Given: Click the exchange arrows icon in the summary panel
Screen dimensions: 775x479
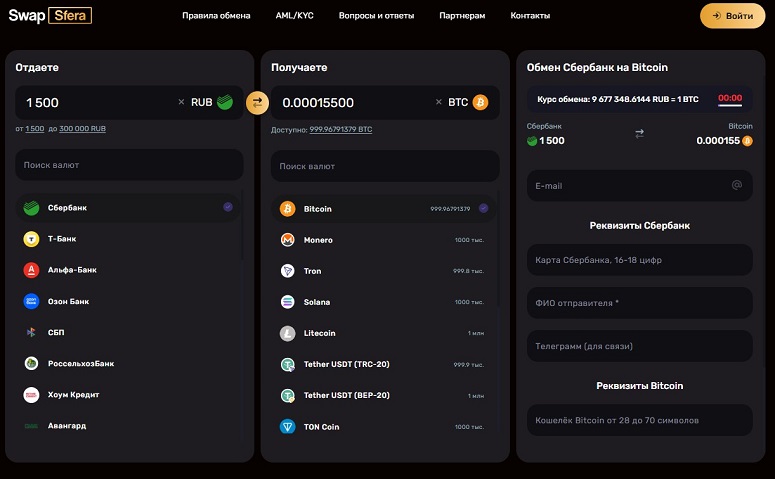Looking at the screenshot, I should [640, 133].
